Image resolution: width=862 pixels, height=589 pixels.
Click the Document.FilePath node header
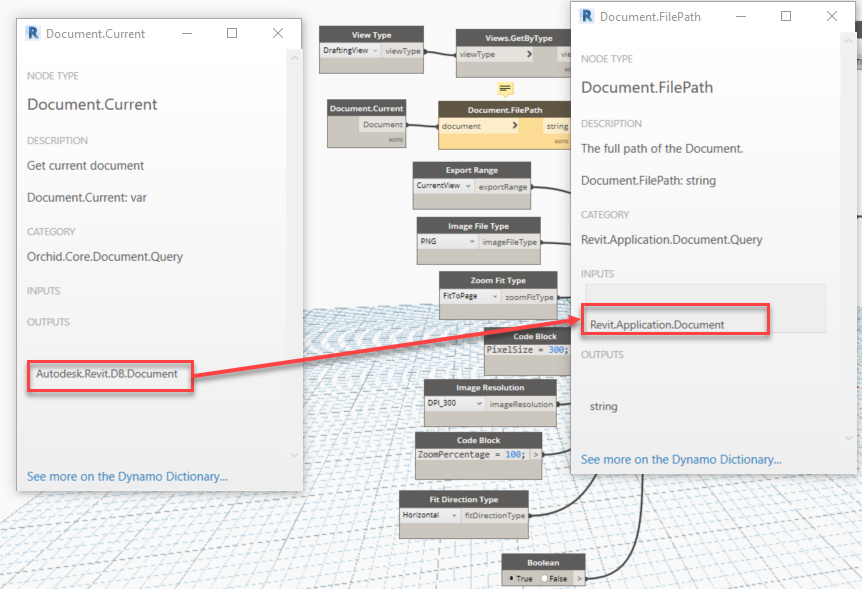coord(505,110)
